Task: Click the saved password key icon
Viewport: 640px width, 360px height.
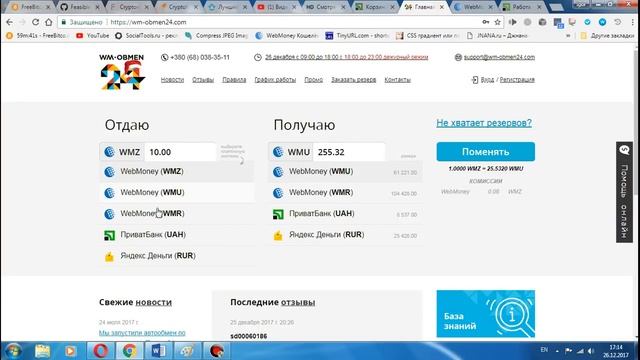Action: [x=486, y=22]
